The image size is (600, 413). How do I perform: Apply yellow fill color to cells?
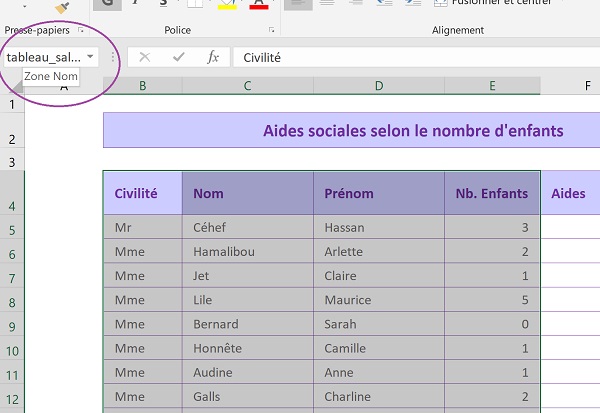227,4
